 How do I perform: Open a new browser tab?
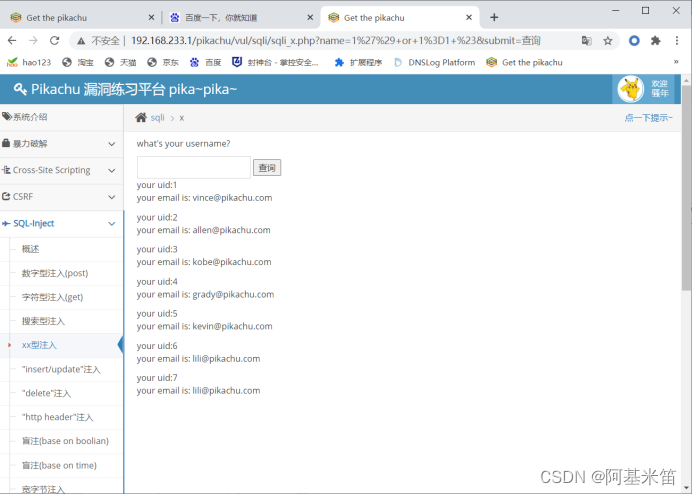point(494,17)
